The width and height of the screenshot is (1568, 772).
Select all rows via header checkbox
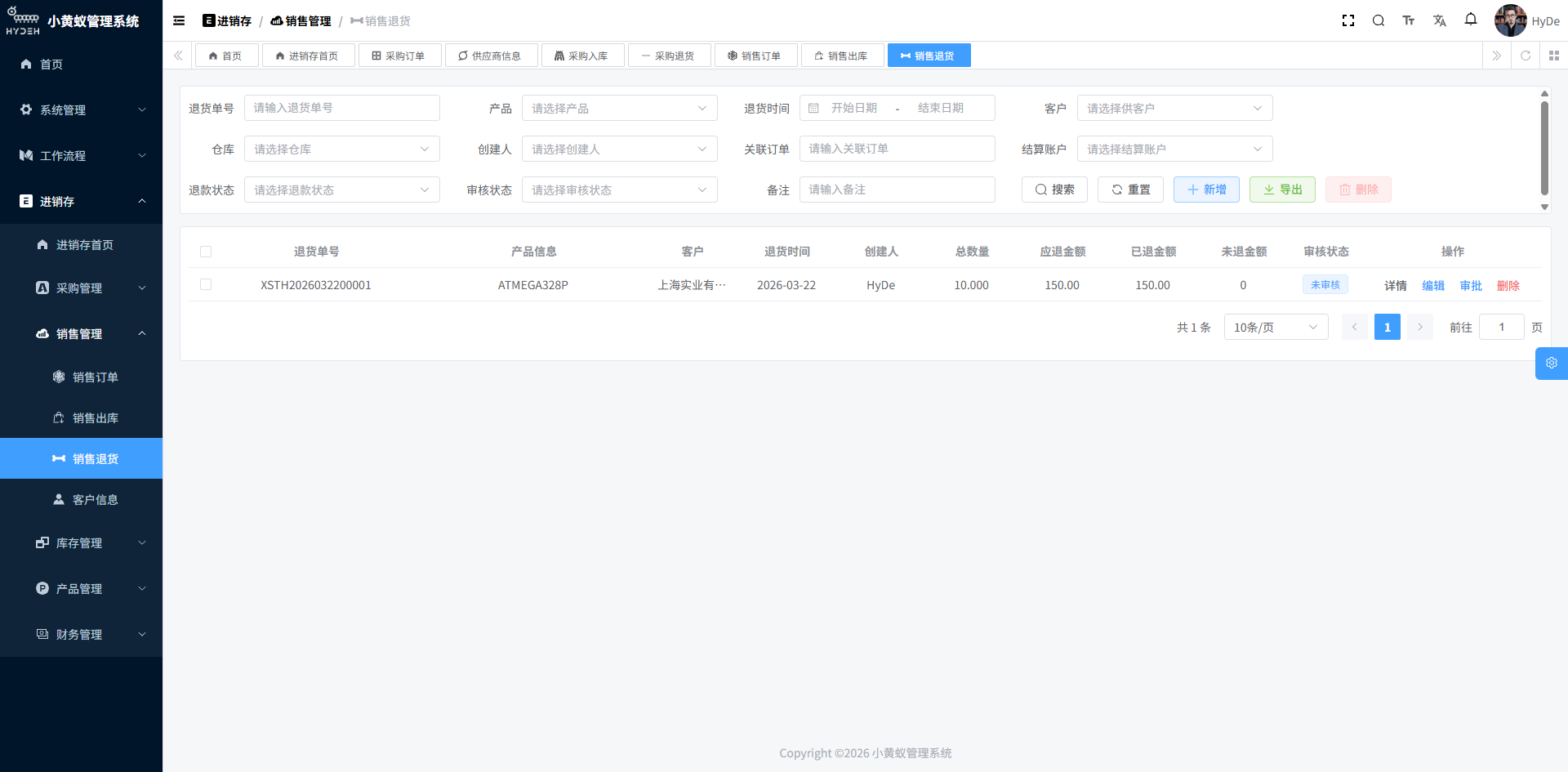tap(206, 252)
